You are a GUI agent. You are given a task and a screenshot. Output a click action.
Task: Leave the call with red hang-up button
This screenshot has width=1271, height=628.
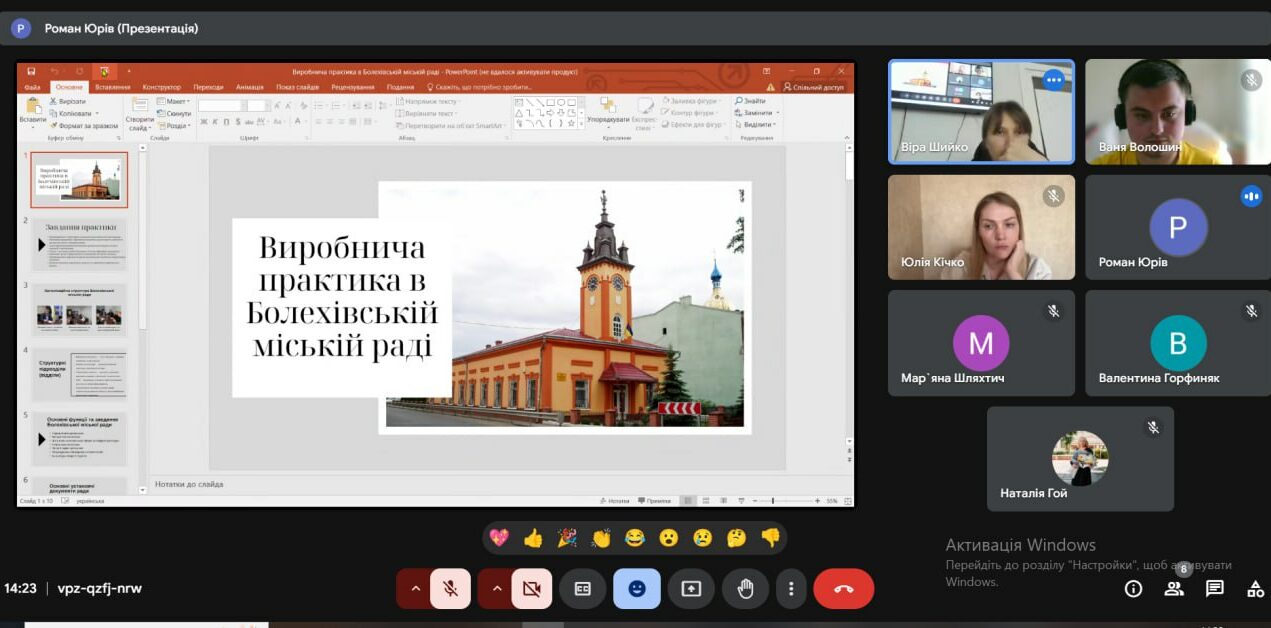(843, 589)
